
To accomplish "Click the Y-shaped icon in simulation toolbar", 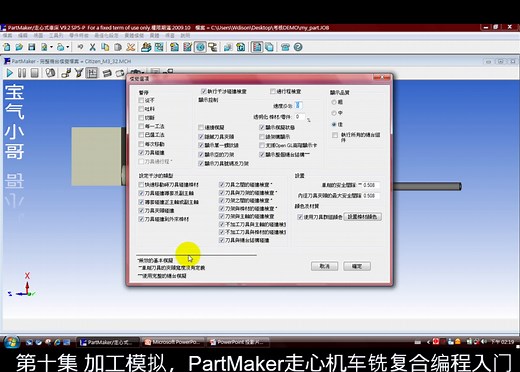I will [79, 73].
